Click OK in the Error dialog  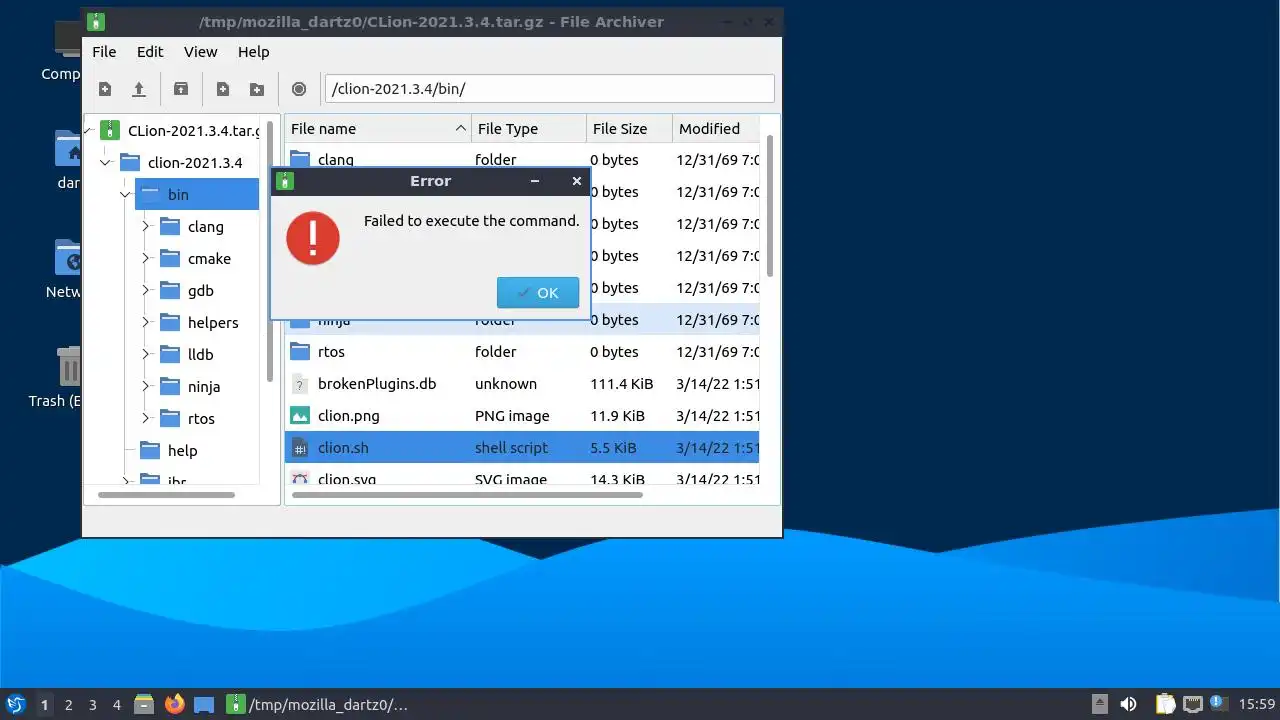(x=538, y=293)
